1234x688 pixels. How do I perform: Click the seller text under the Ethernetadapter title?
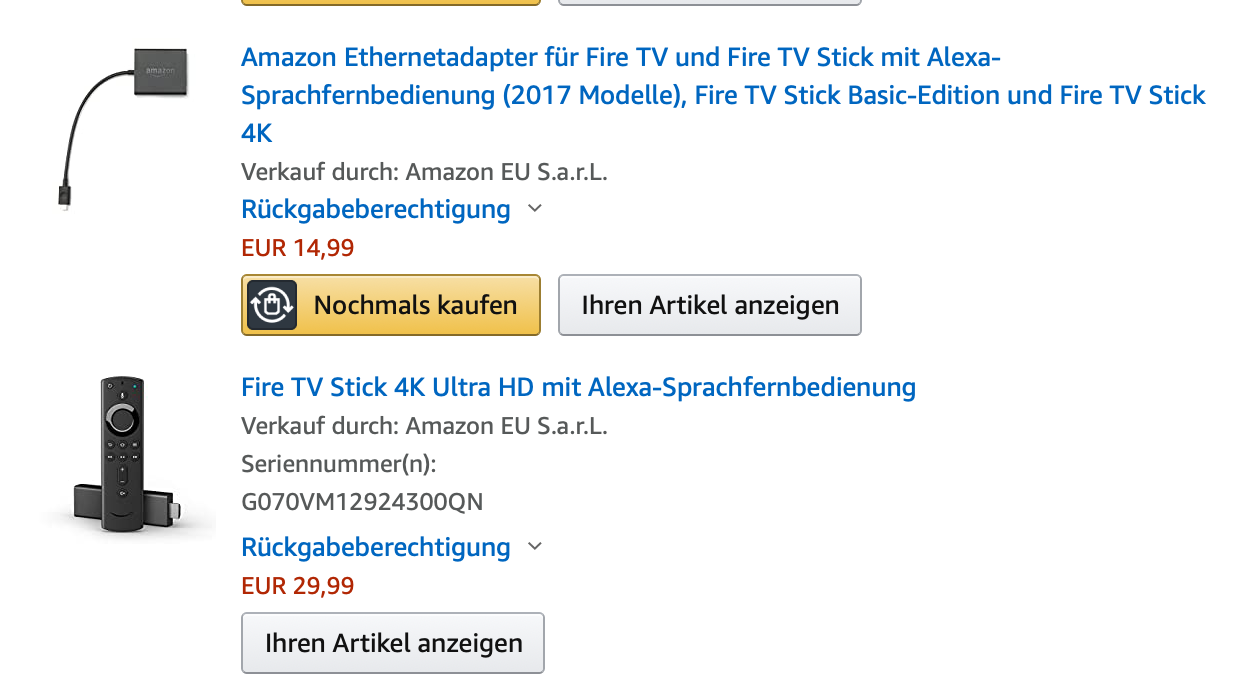pyautogui.click(x=424, y=172)
